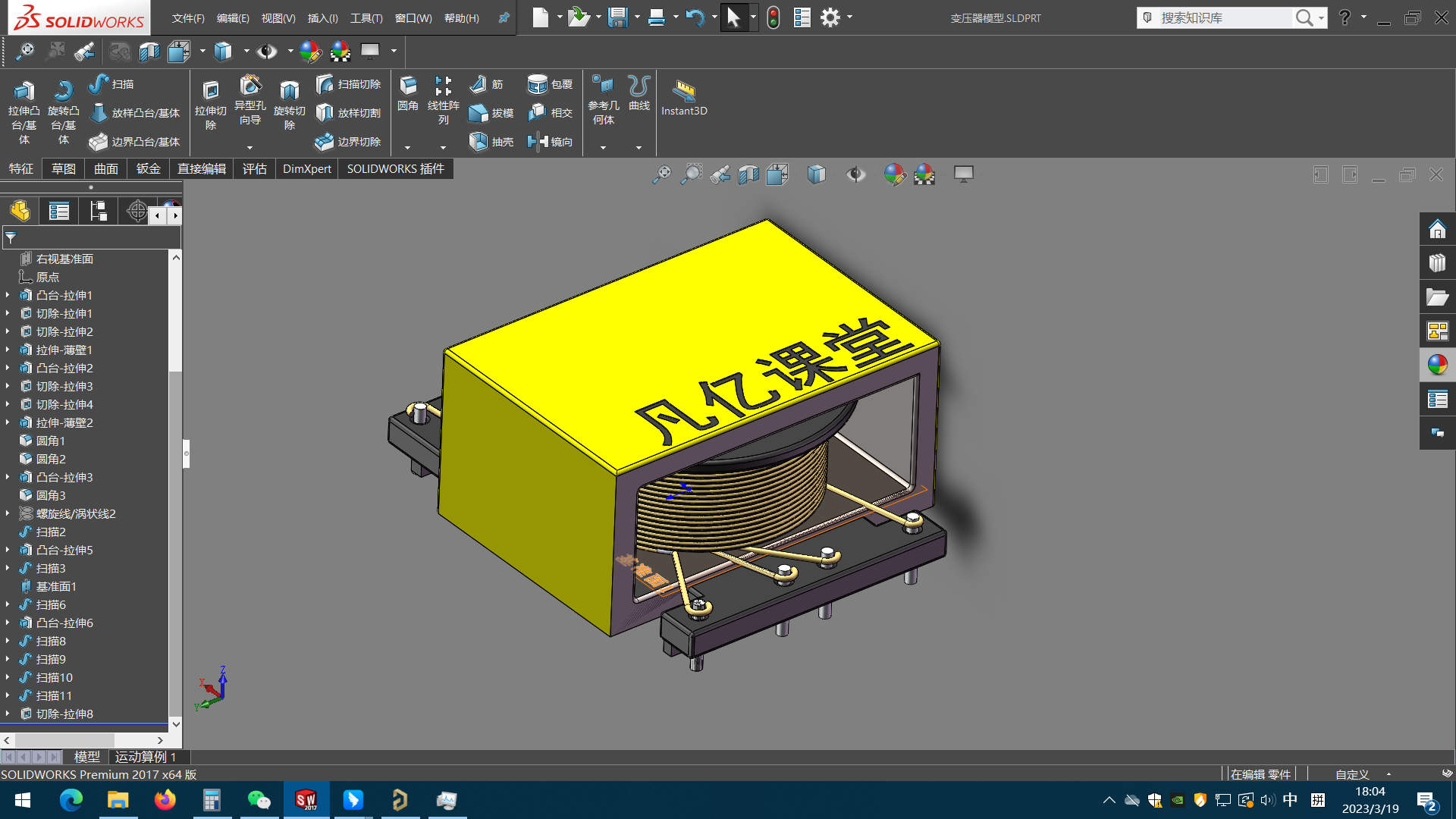Toggle the hide/show items eye icon in viewport toolbar
The width and height of the screenshot is (1456, 819).
point(856,175)
